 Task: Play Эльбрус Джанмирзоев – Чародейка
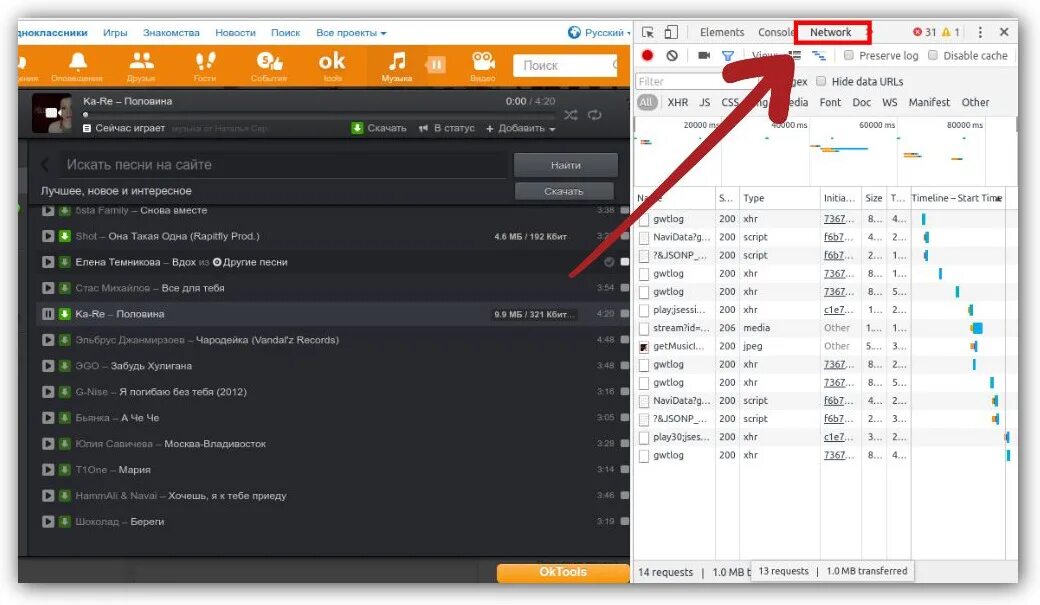48,340
